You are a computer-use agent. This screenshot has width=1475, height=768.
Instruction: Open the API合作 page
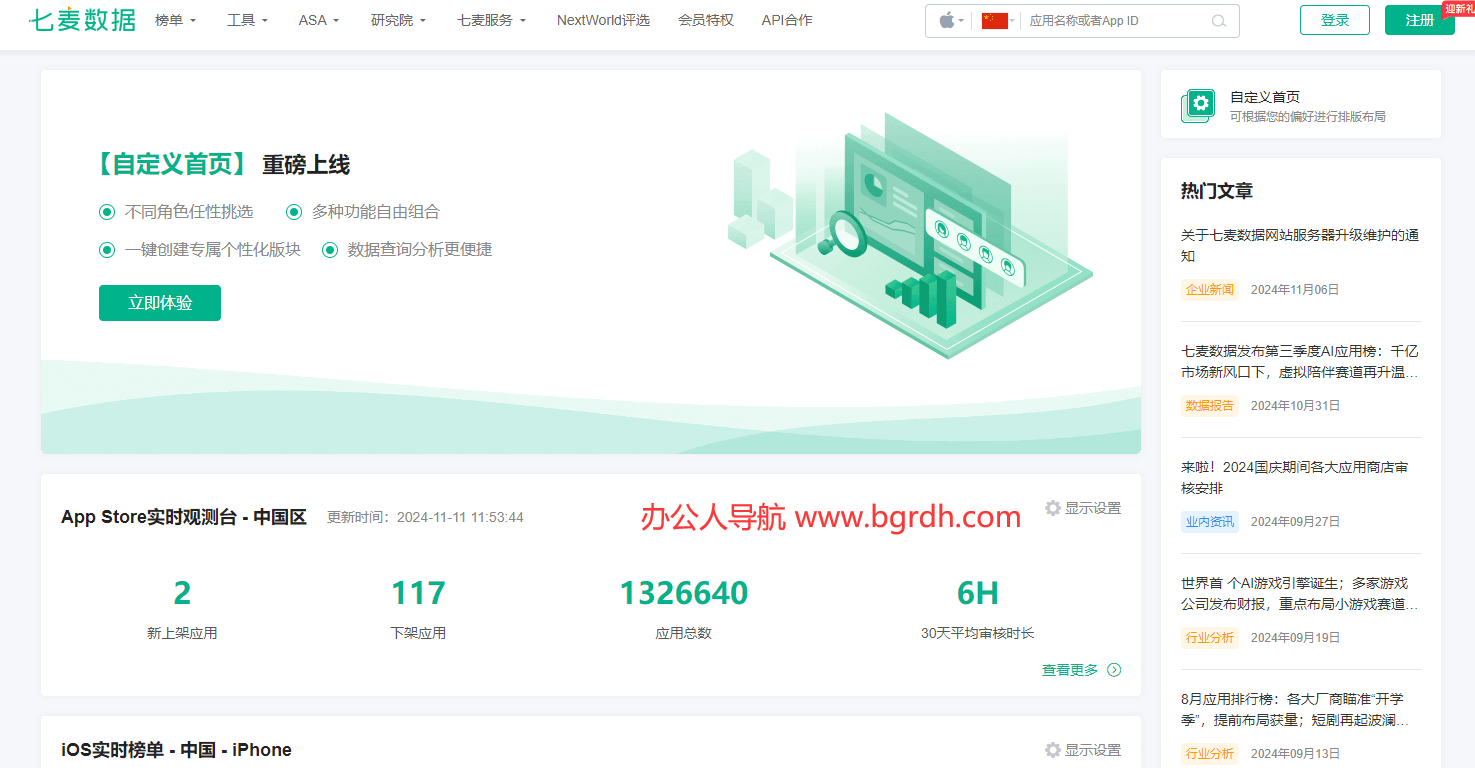[787, 20]
